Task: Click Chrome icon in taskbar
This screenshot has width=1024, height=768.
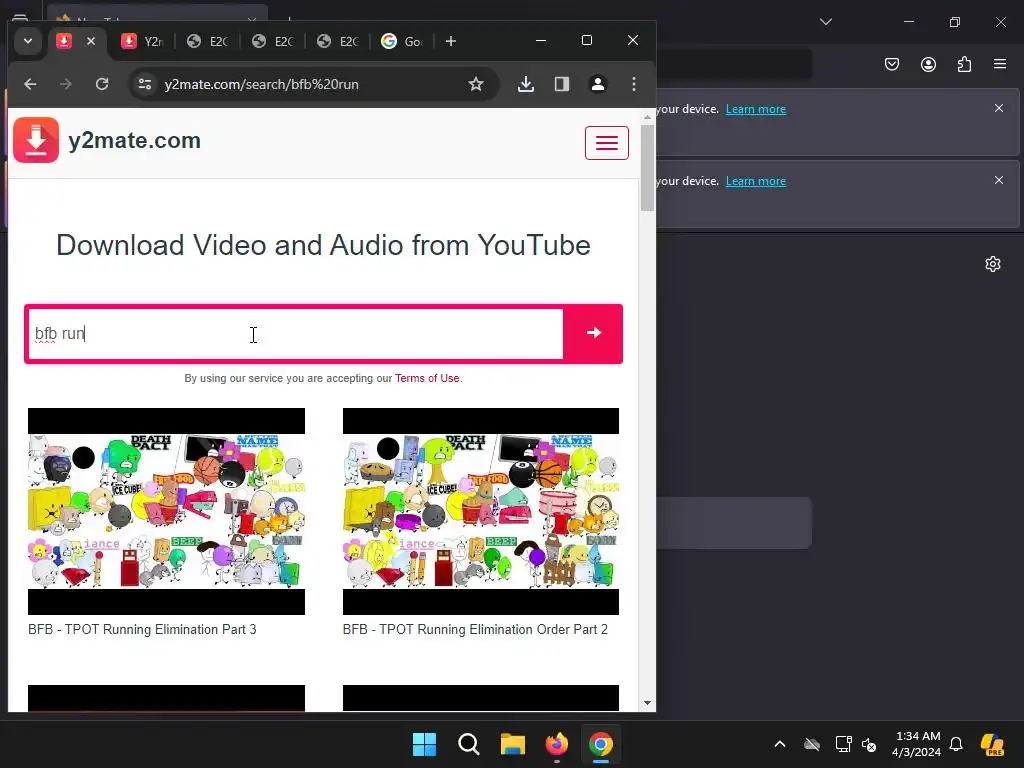Action: tap(601, 744)
